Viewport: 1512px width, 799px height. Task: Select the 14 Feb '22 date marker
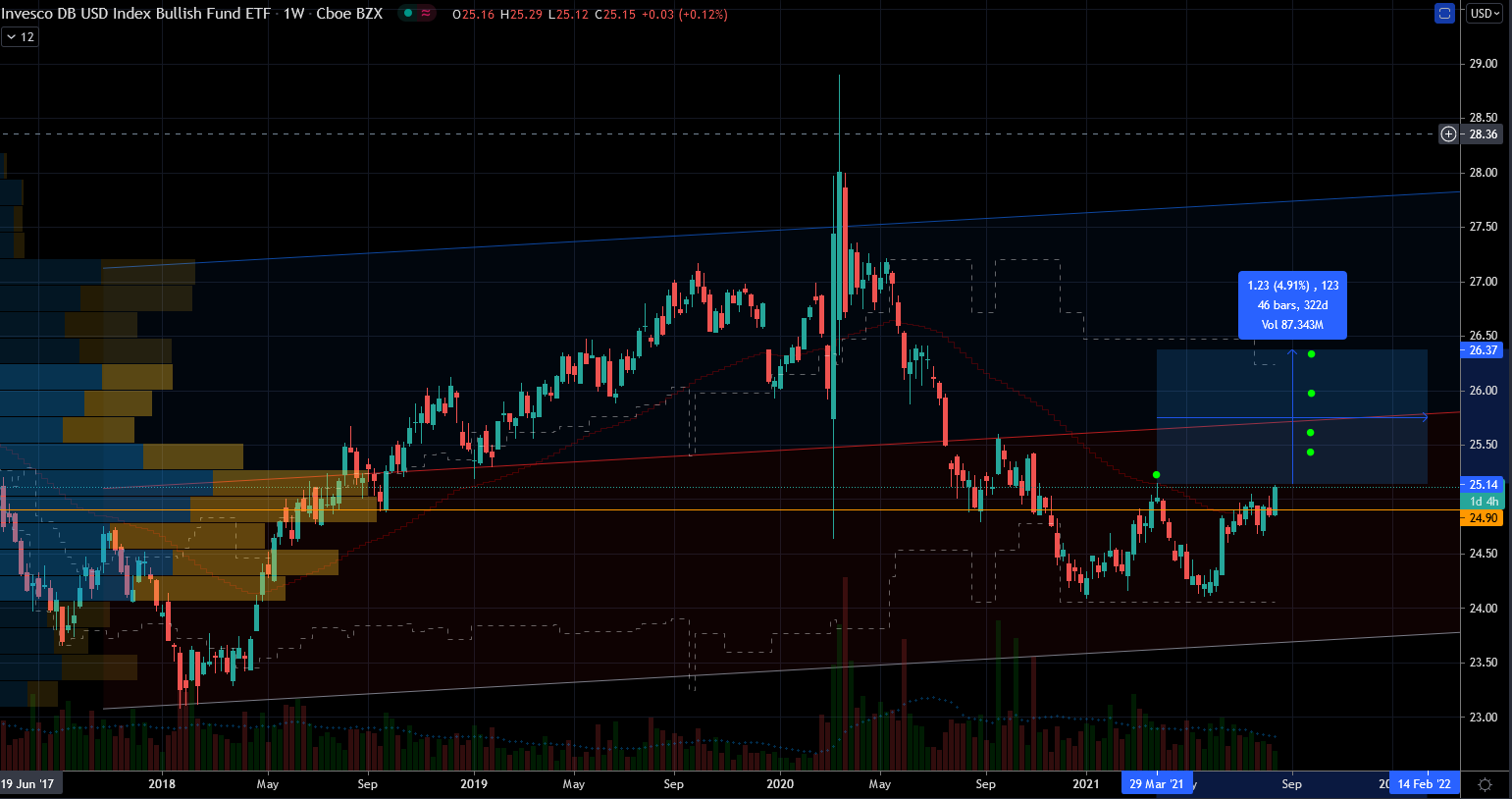pyautogui.click(x=1424, y=784)
